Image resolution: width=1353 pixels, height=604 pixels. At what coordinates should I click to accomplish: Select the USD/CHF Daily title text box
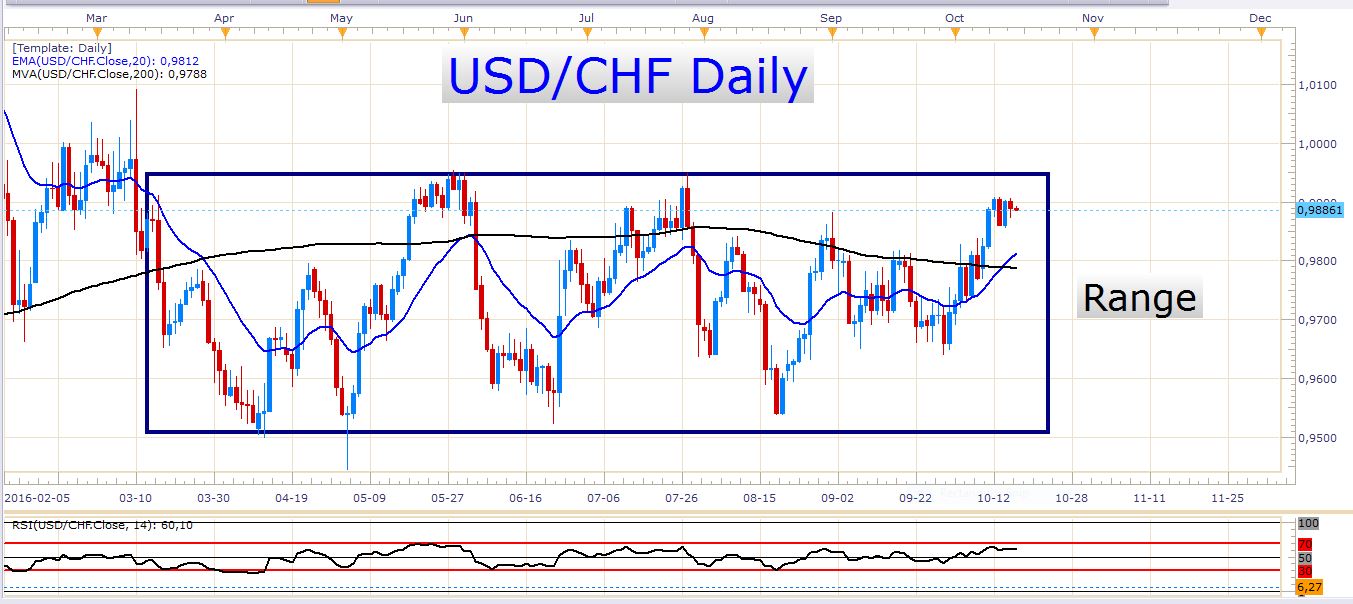coord(628,77)
